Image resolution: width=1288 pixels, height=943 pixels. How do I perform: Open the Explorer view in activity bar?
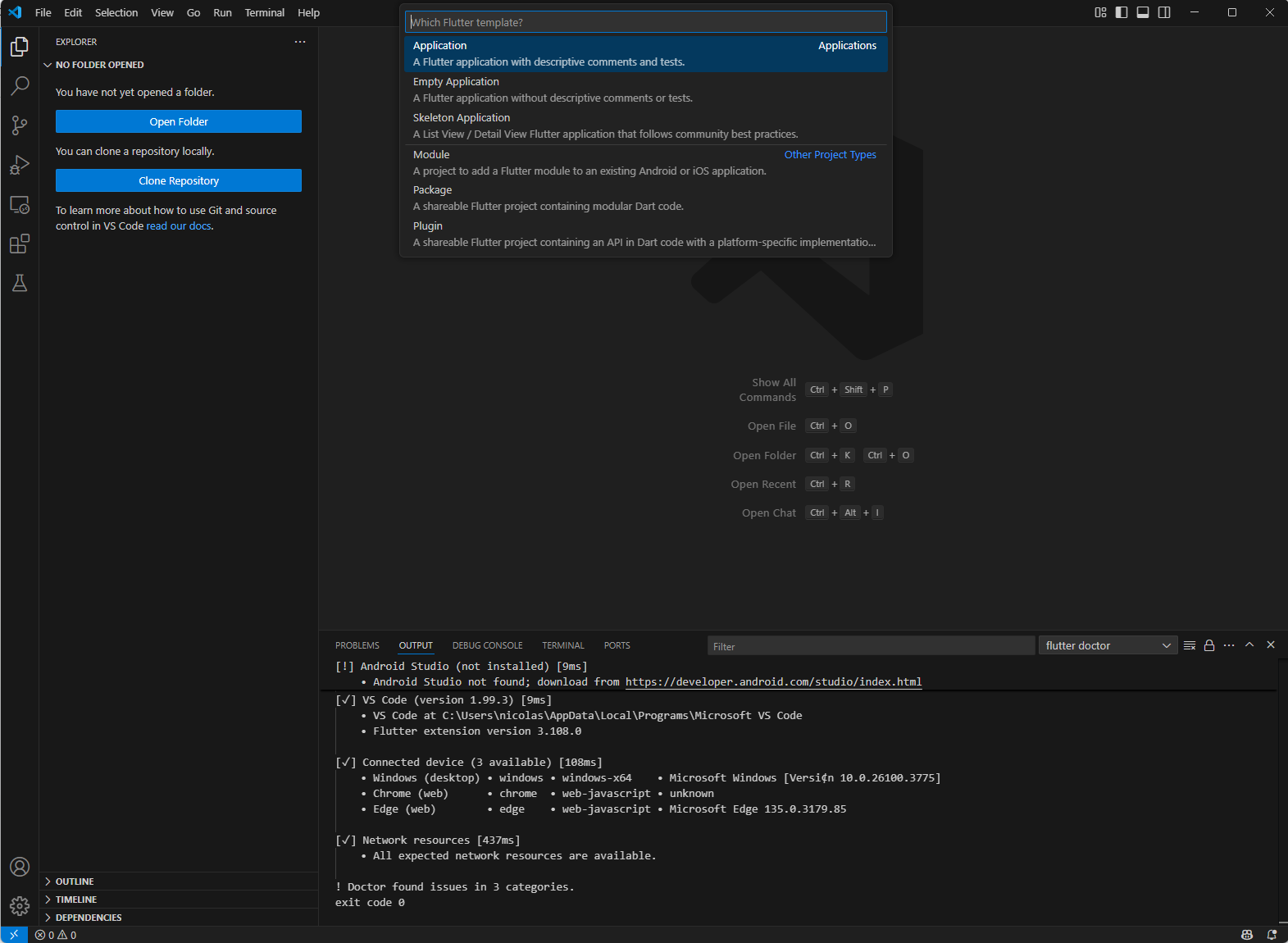(20, 47)
